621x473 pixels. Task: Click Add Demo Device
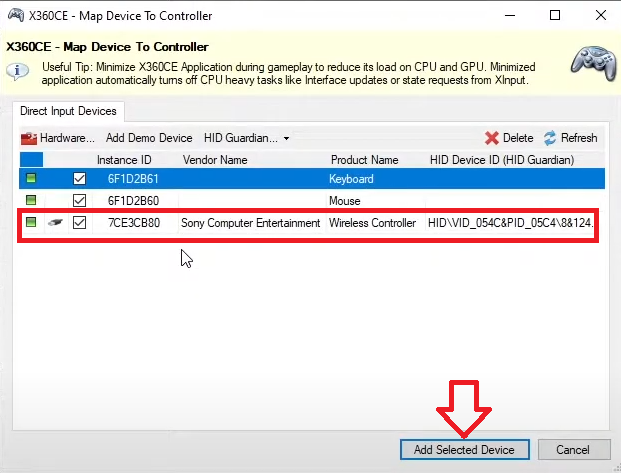tap(149, 138)
